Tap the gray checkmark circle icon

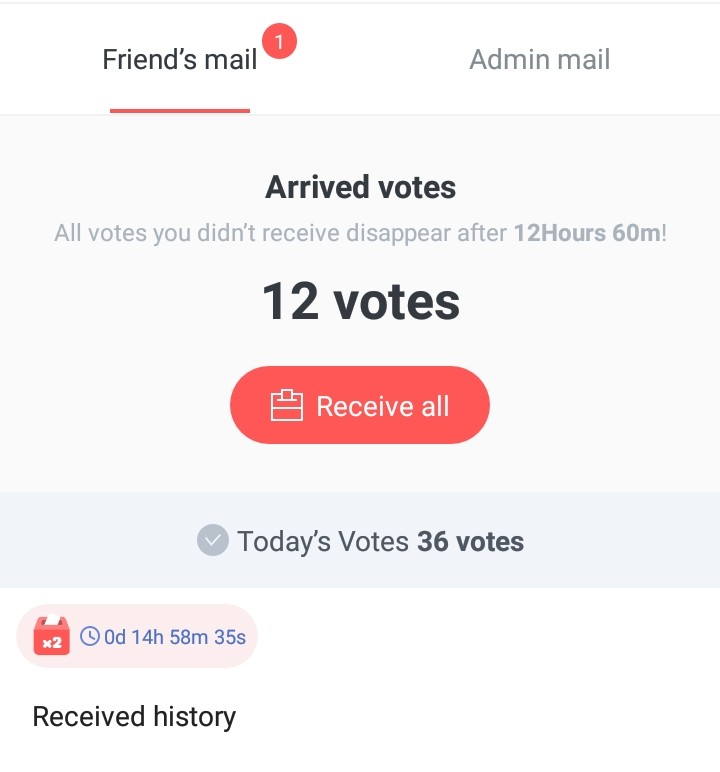click(212, 542)
